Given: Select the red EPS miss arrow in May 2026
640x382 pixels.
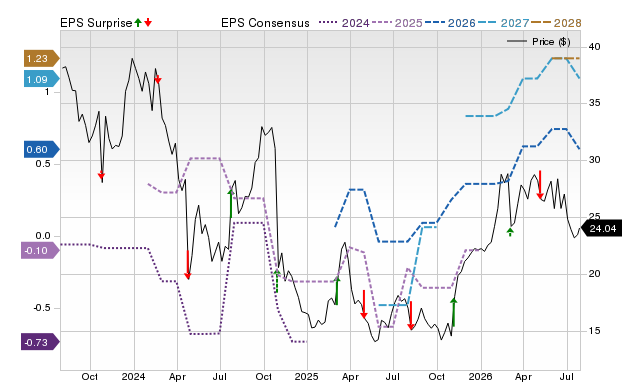Looking at the screenshot, I should click(540, 185).
